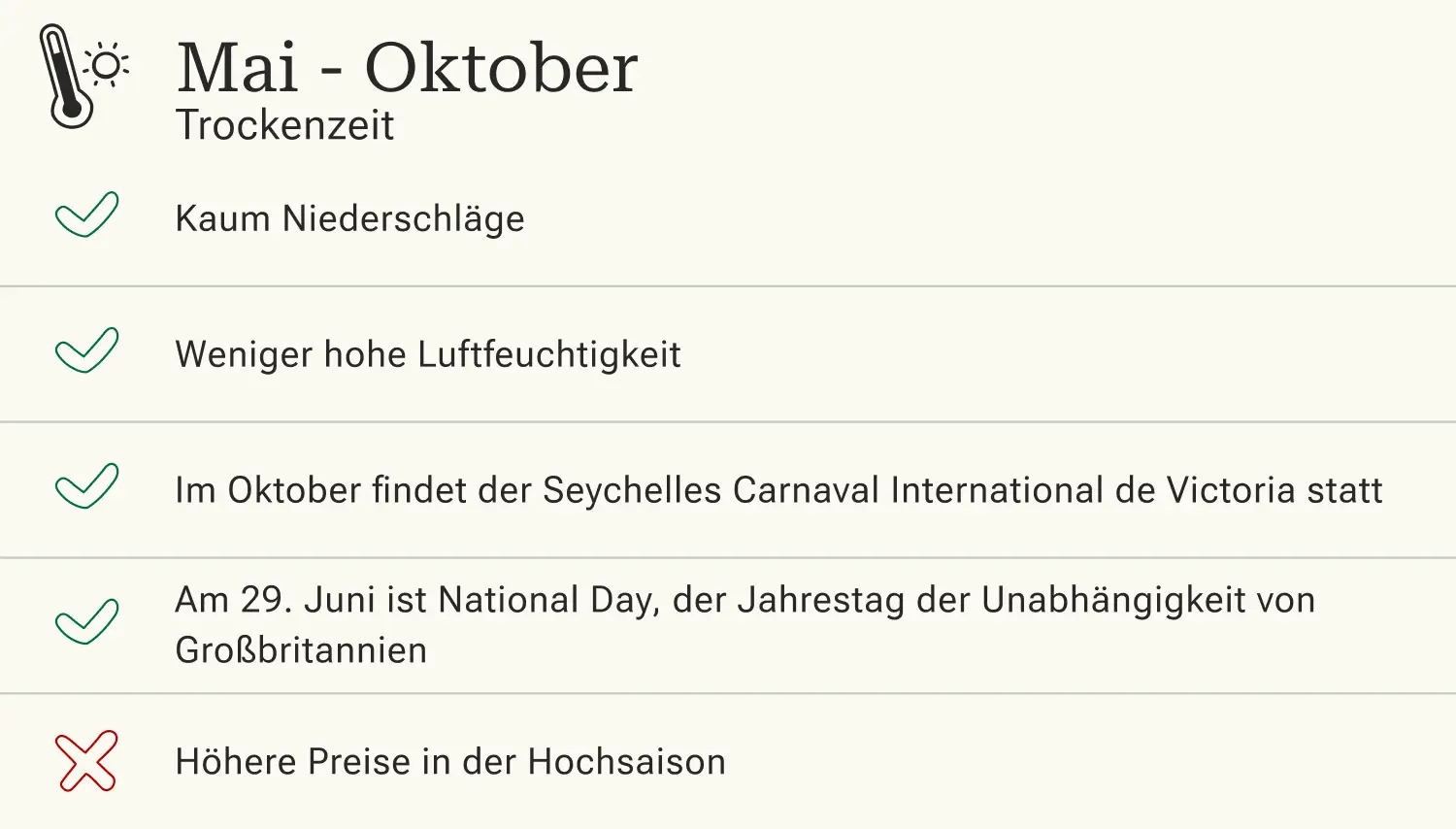This screenshot has height=829, width=1456.
Task: Click the green checkmark beside Kaum Niederschläge
Action: pyautogui.click(x=87, y=215)
